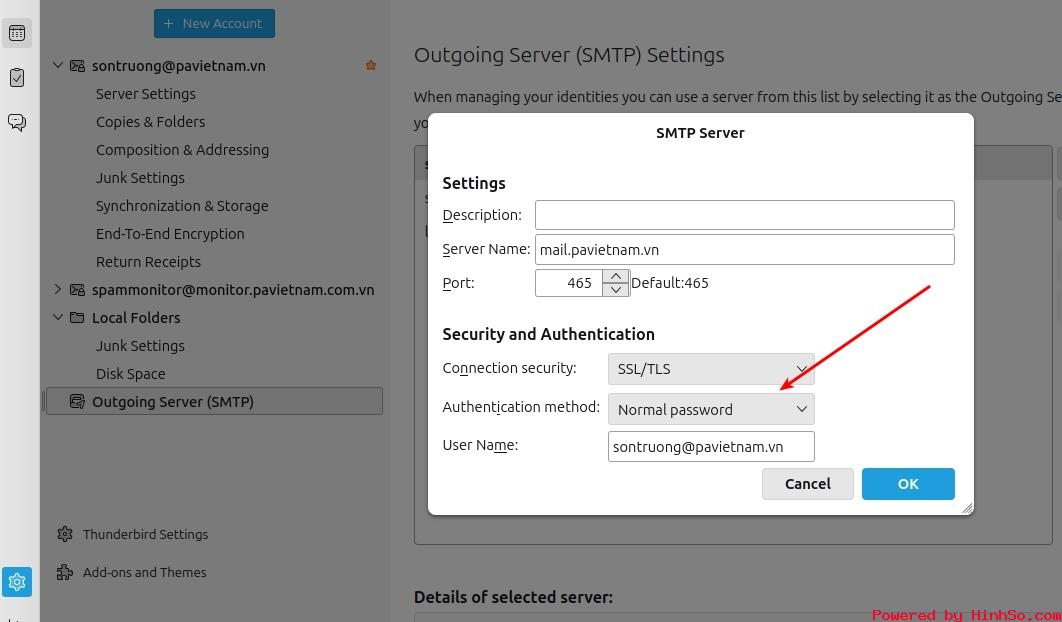Open the Connection security dropdown

tap(711, 369)
